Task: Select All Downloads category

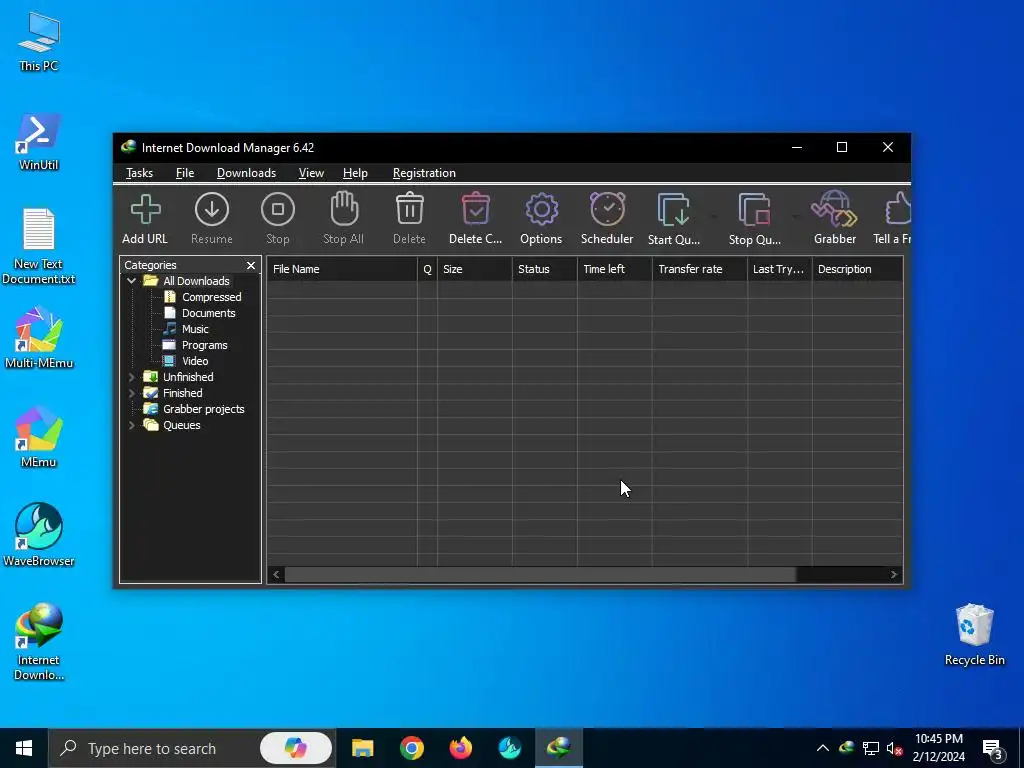Action: point(196,281)
